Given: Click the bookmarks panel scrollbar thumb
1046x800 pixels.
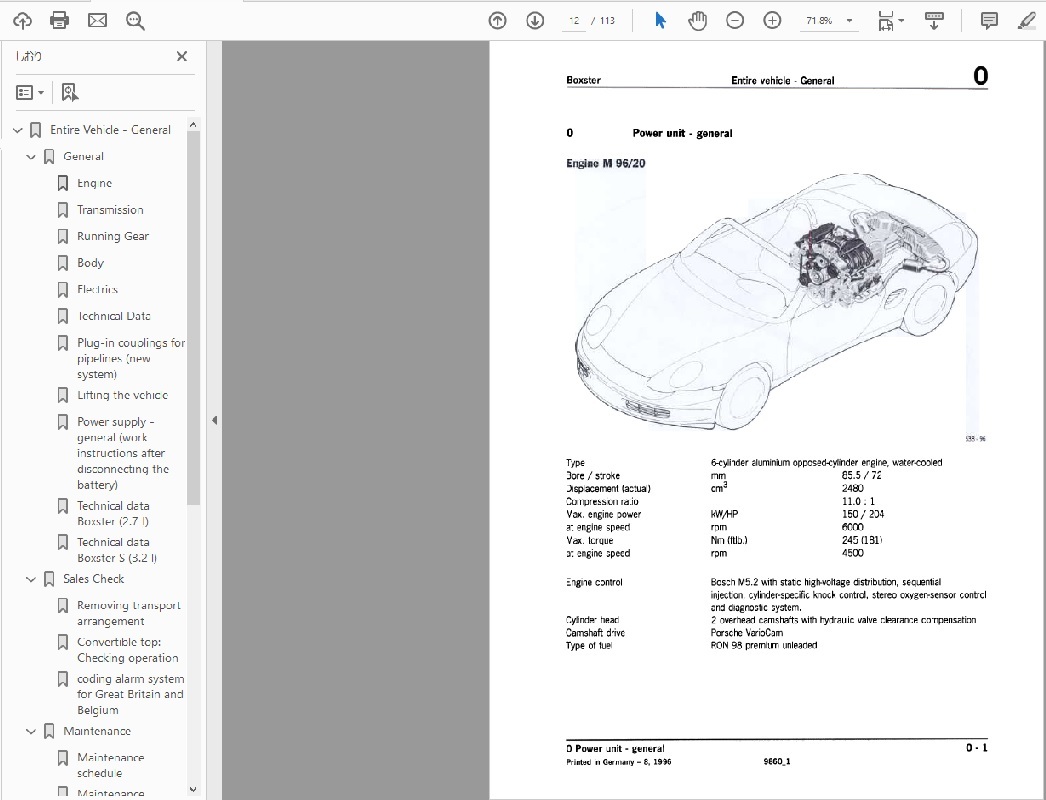Looking at the screenshot, I should click(193, 318).
